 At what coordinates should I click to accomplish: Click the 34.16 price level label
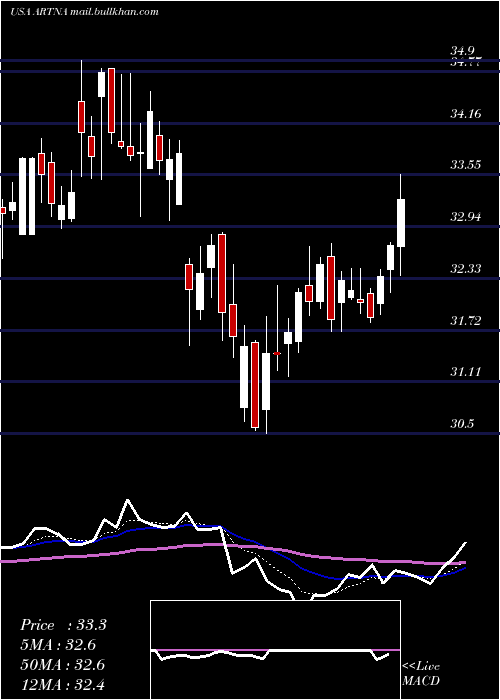tap(466, 114)
